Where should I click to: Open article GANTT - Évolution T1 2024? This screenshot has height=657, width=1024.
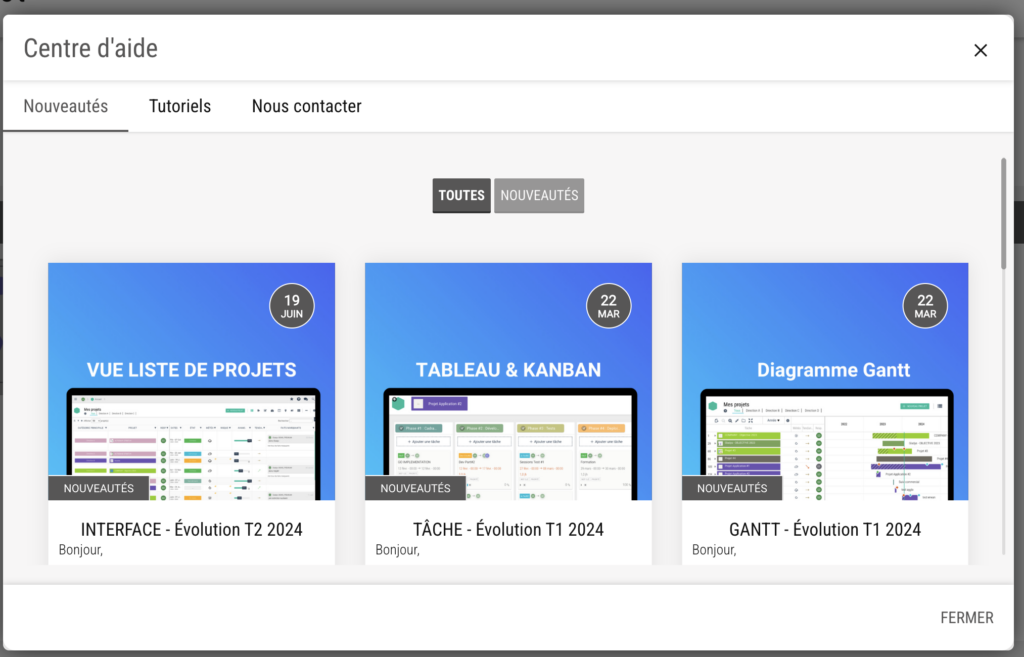click(x=825, y=529)
